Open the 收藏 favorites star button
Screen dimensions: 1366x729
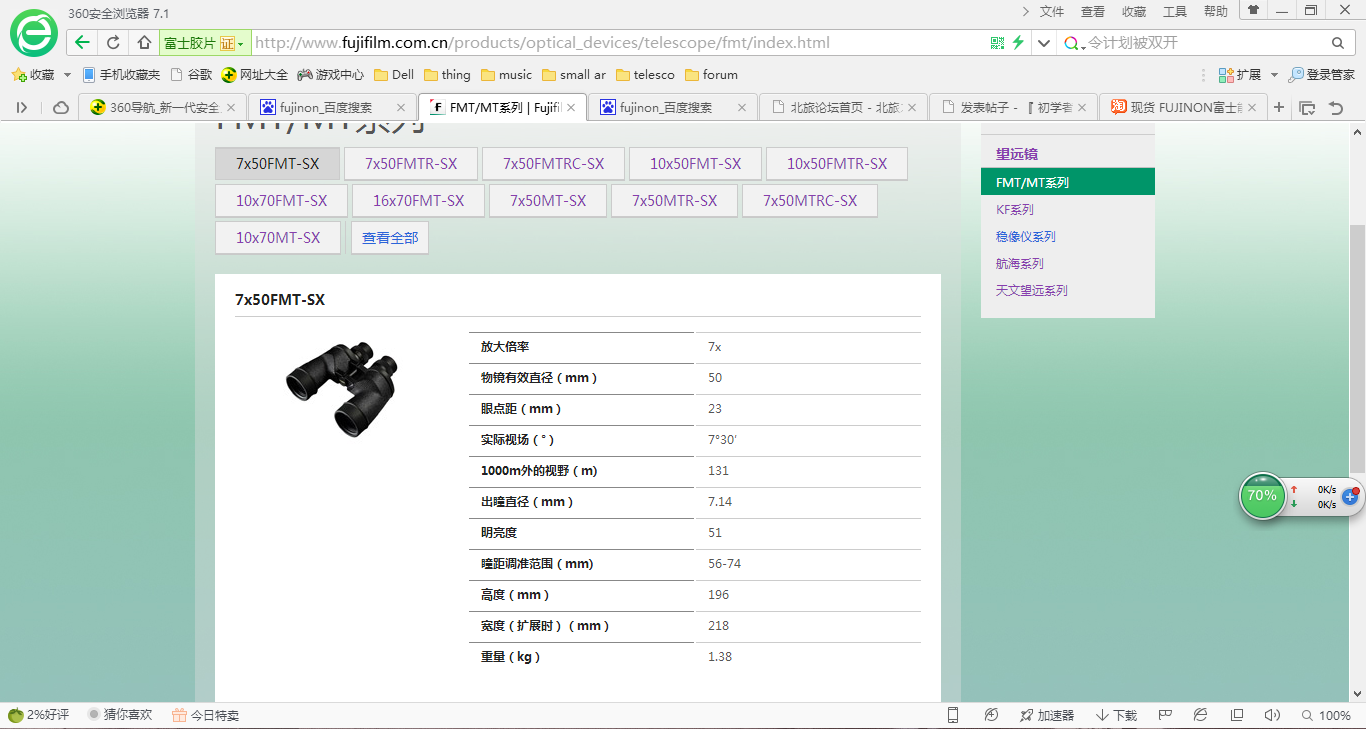click(x=33, y=75)
